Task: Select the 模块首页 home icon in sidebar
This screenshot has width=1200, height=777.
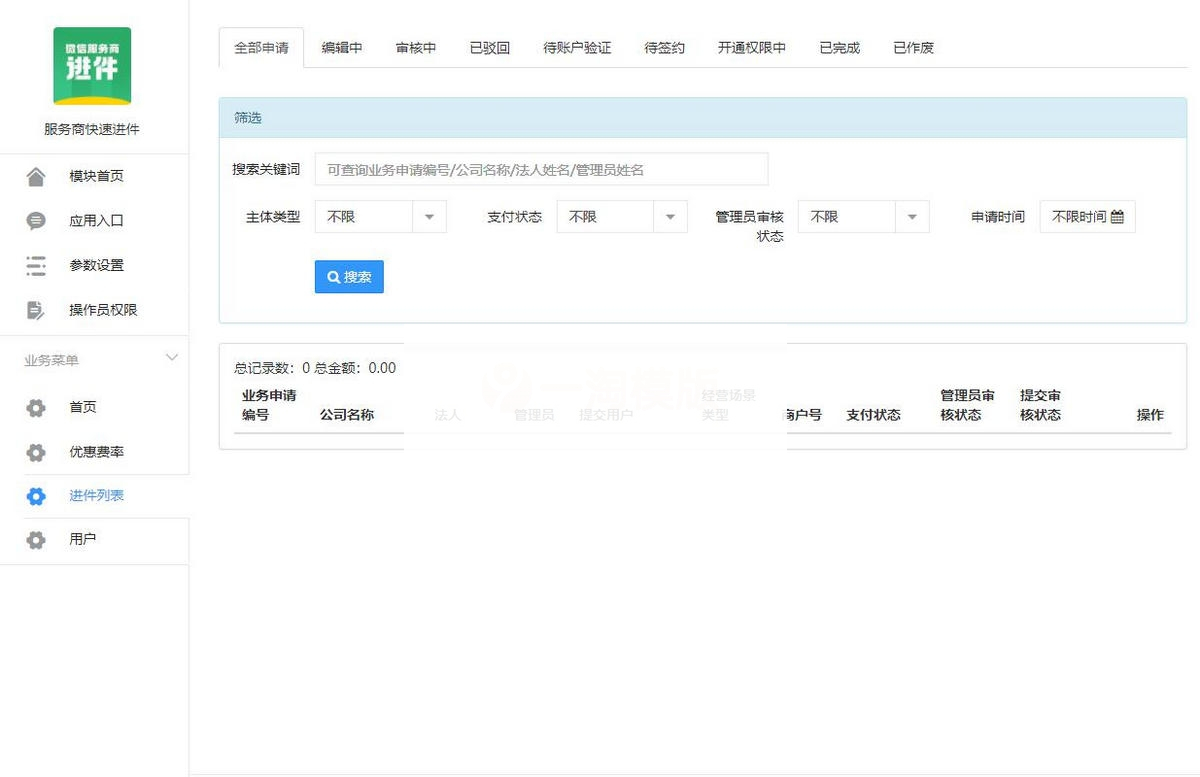Action: 36,175
